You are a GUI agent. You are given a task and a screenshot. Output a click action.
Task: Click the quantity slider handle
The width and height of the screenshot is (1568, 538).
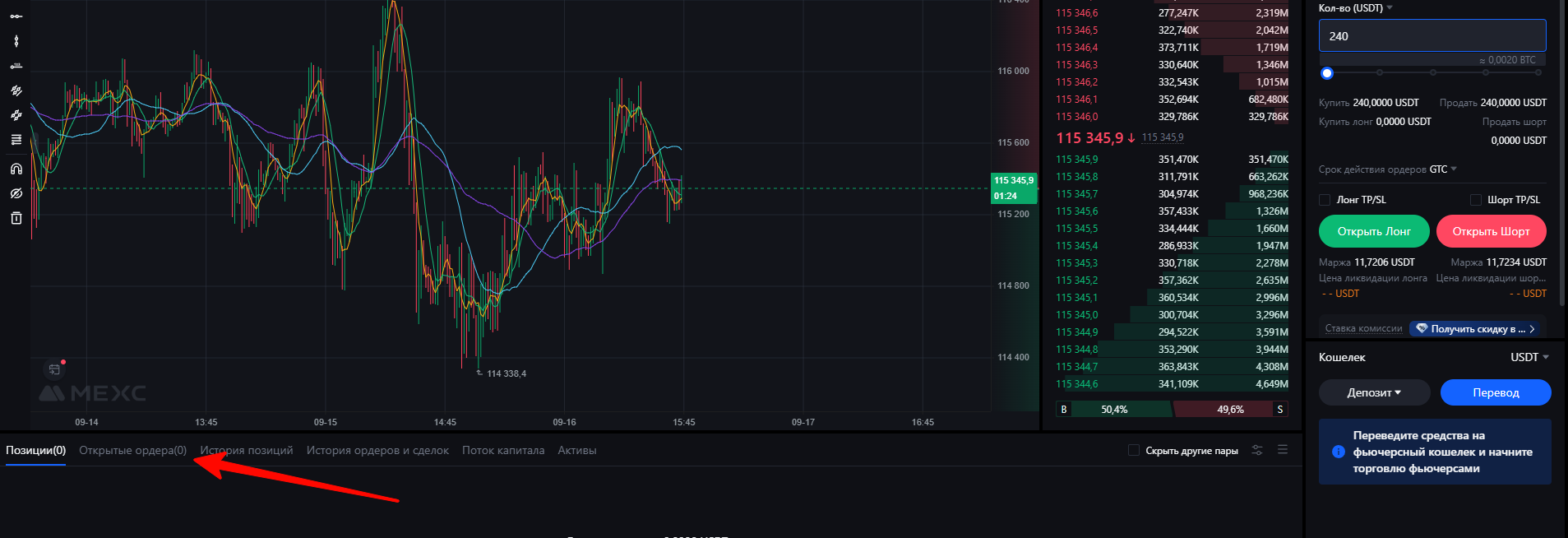click(1326, 73)
